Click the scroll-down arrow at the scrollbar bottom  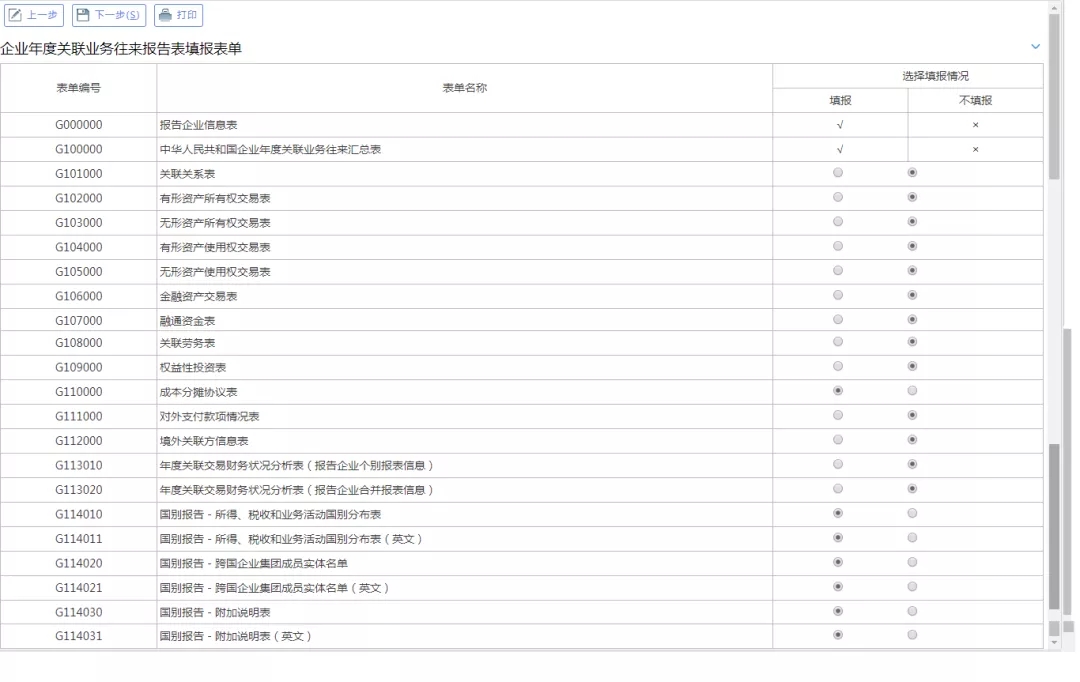point(1054,643)
